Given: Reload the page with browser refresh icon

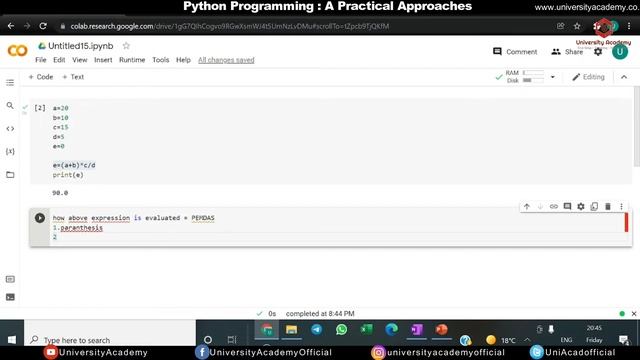Looking at the screenshot, I should coord(43,26).
